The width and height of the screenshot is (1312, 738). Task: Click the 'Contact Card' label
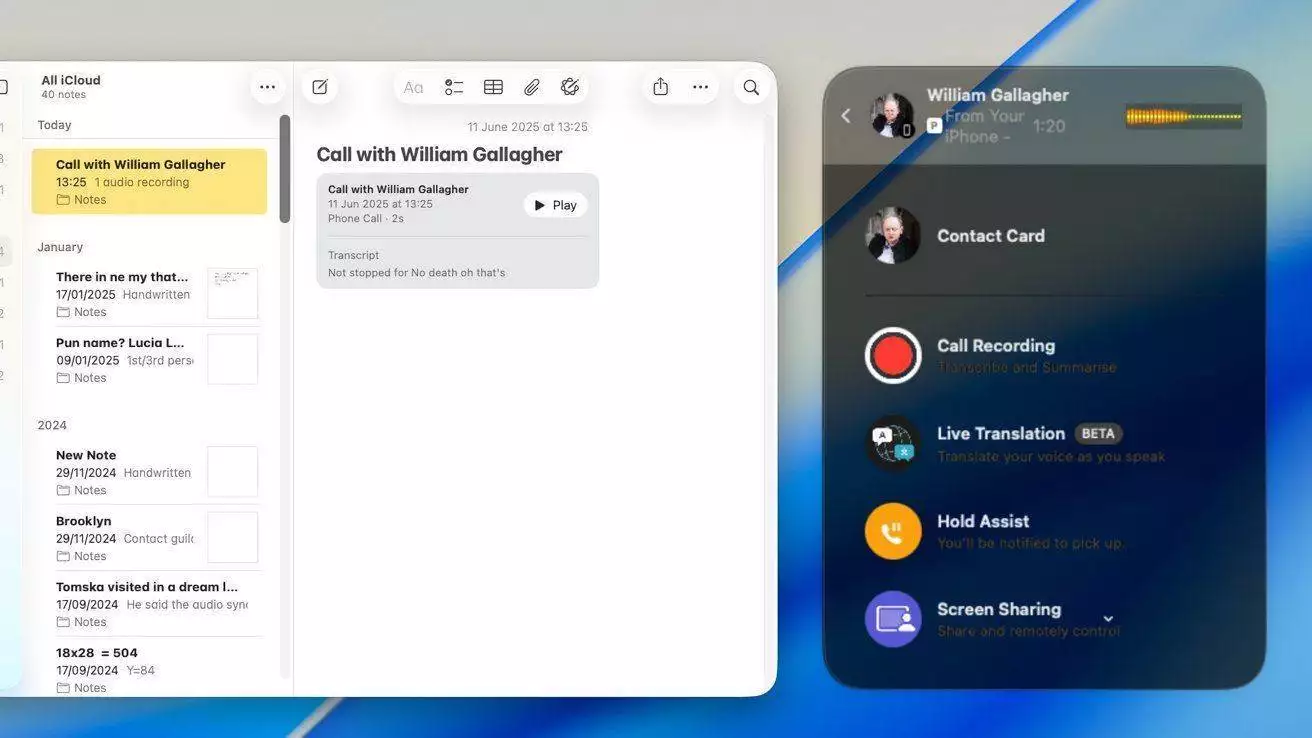pos(991,236)
